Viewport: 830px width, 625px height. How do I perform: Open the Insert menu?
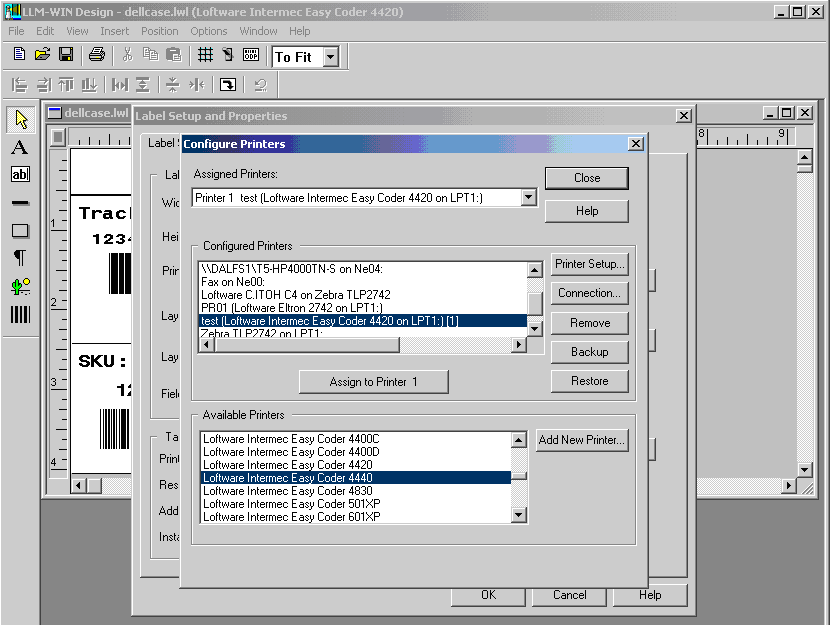point(114,31)
